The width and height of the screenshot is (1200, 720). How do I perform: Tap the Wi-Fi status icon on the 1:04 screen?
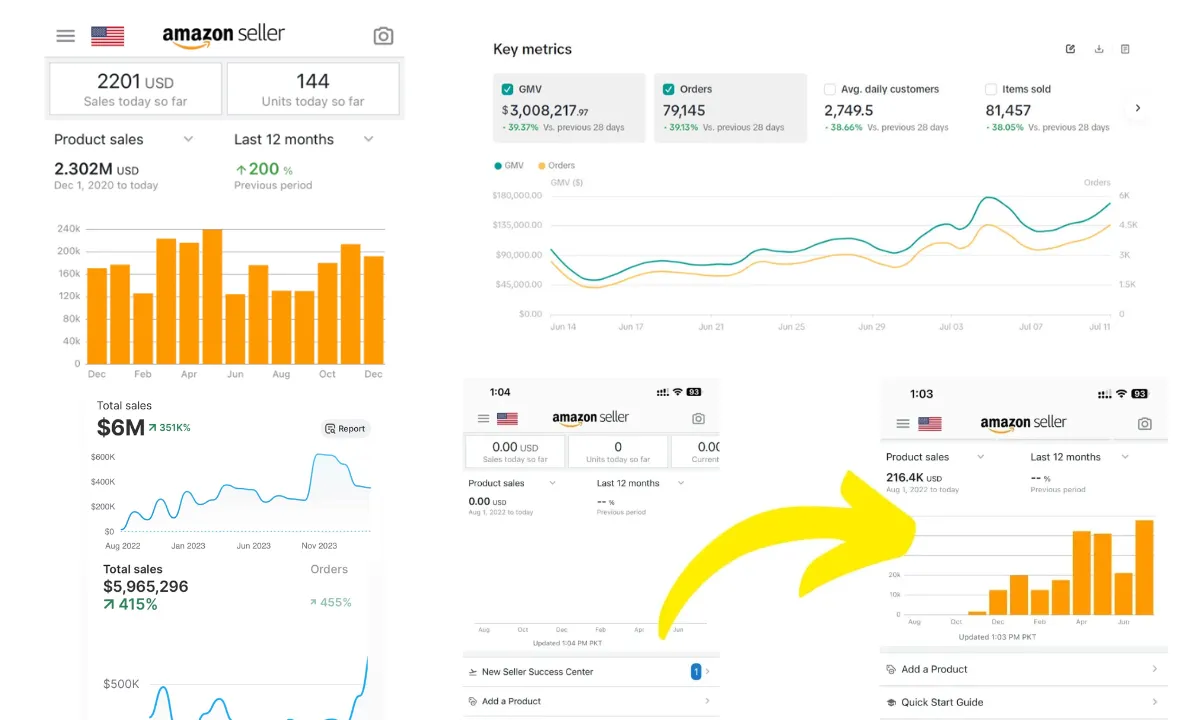tap(677, 392)
